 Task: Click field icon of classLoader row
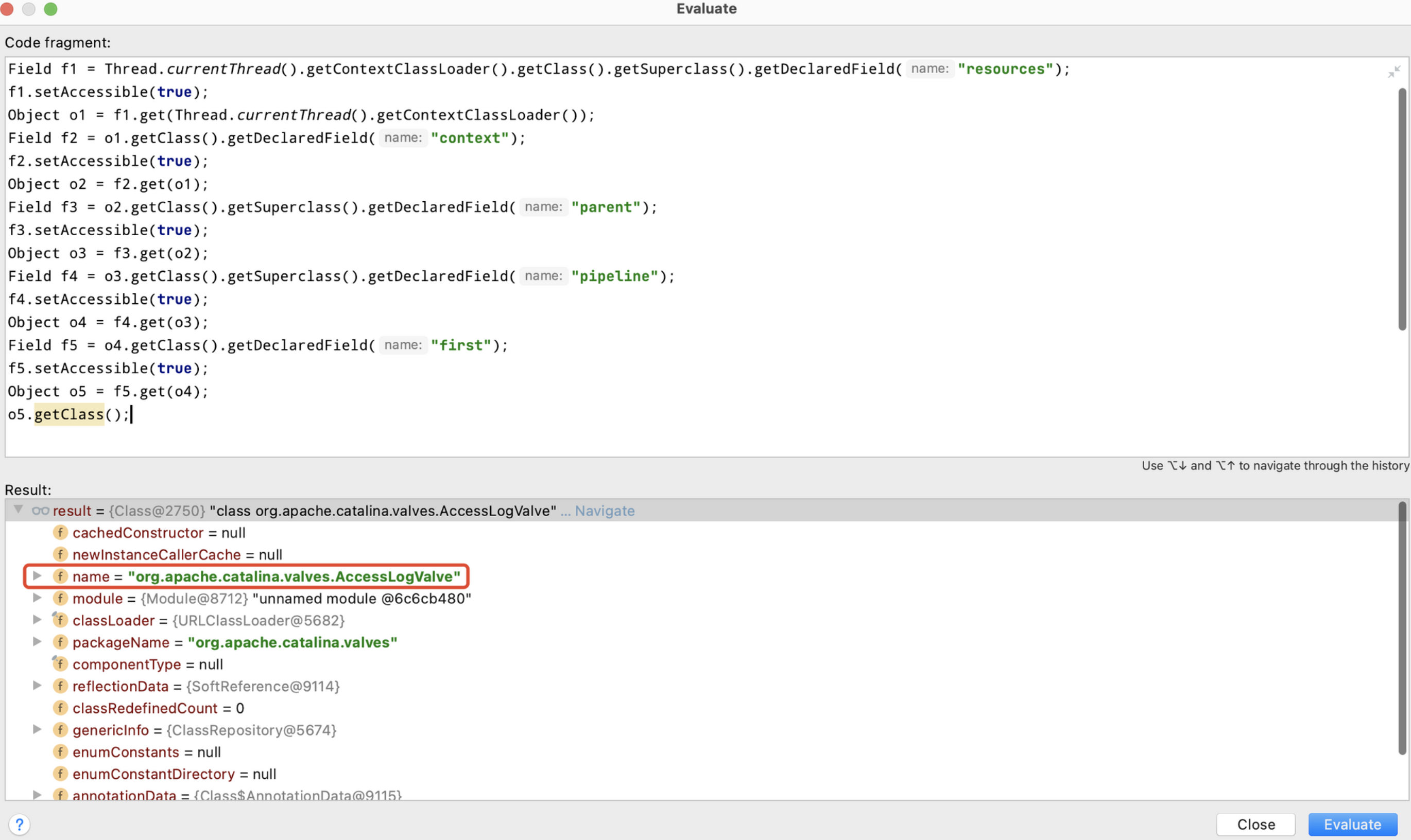[61, 620]
